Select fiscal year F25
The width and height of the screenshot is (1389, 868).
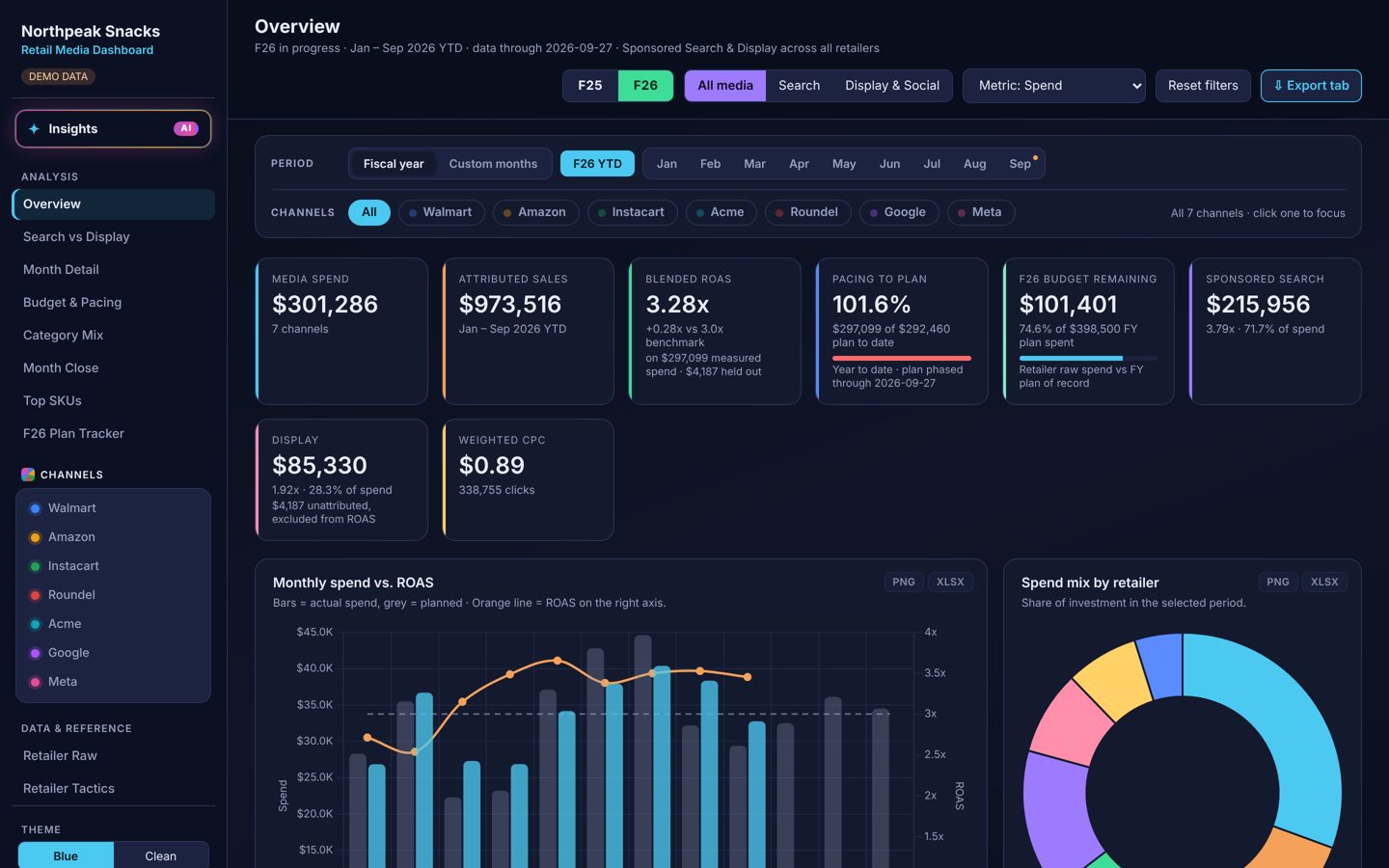(x=590, y=86)
